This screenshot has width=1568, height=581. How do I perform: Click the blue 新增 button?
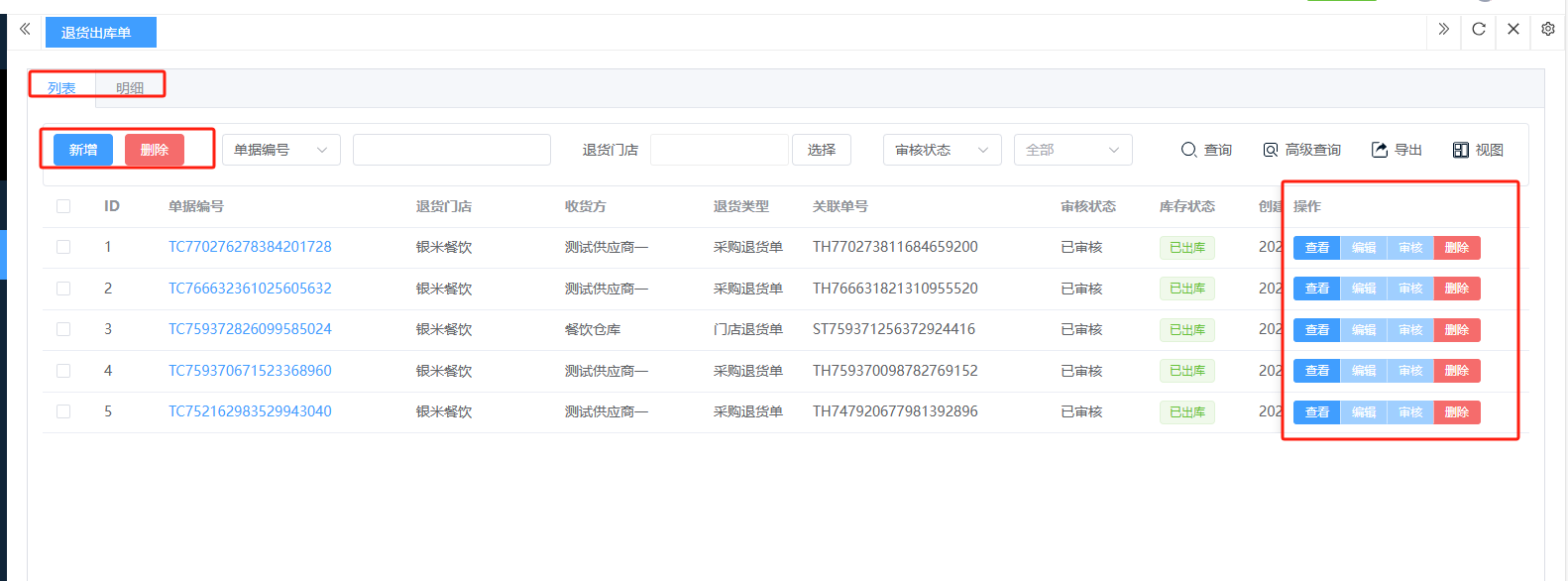(83, 150)
